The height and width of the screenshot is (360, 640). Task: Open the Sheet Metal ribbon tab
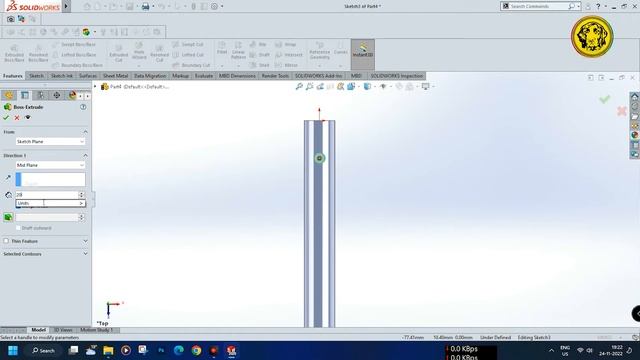point(116,76)
